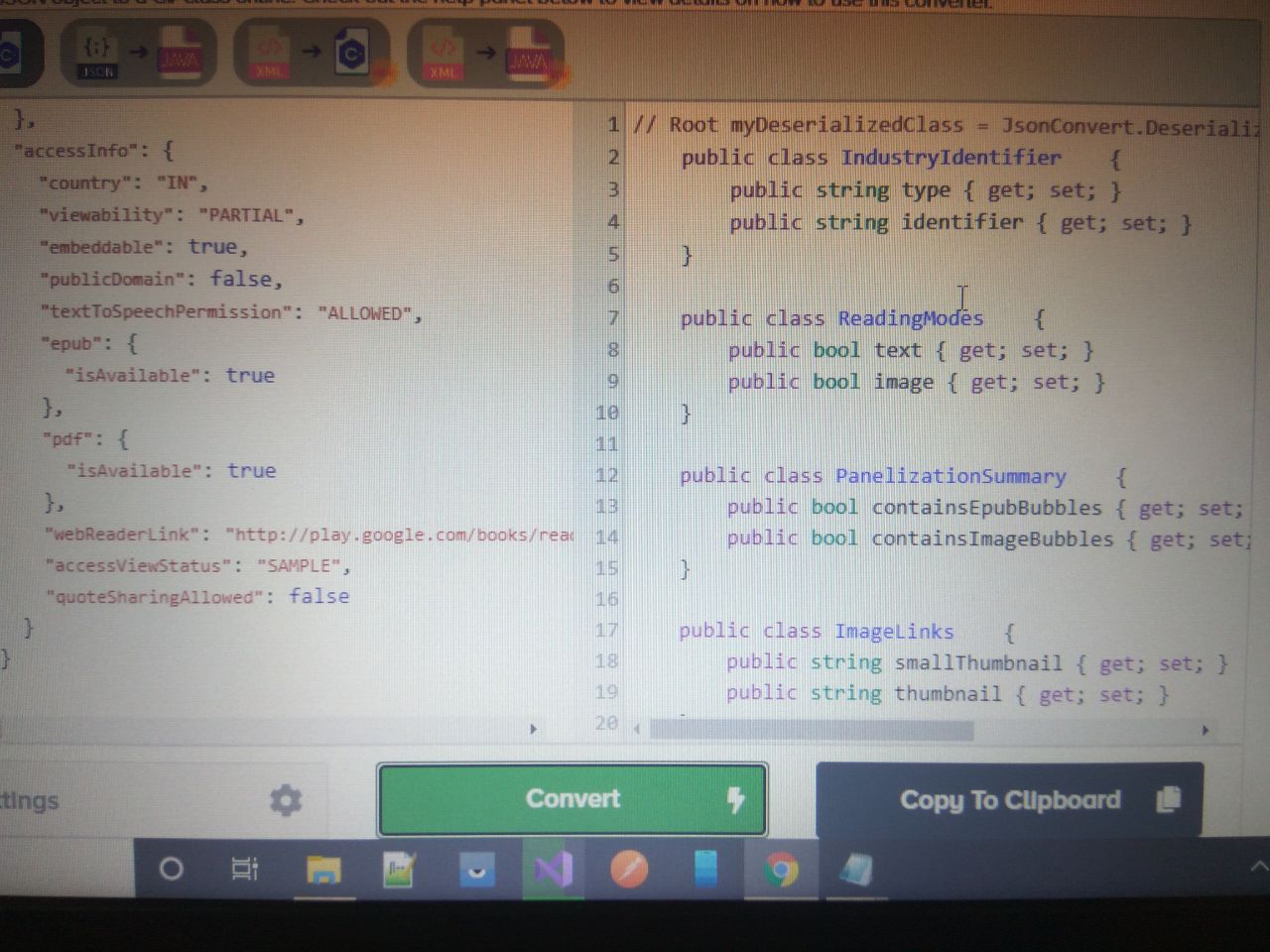Switch to Visual Studio on taskbar

(x=553, y=870)
